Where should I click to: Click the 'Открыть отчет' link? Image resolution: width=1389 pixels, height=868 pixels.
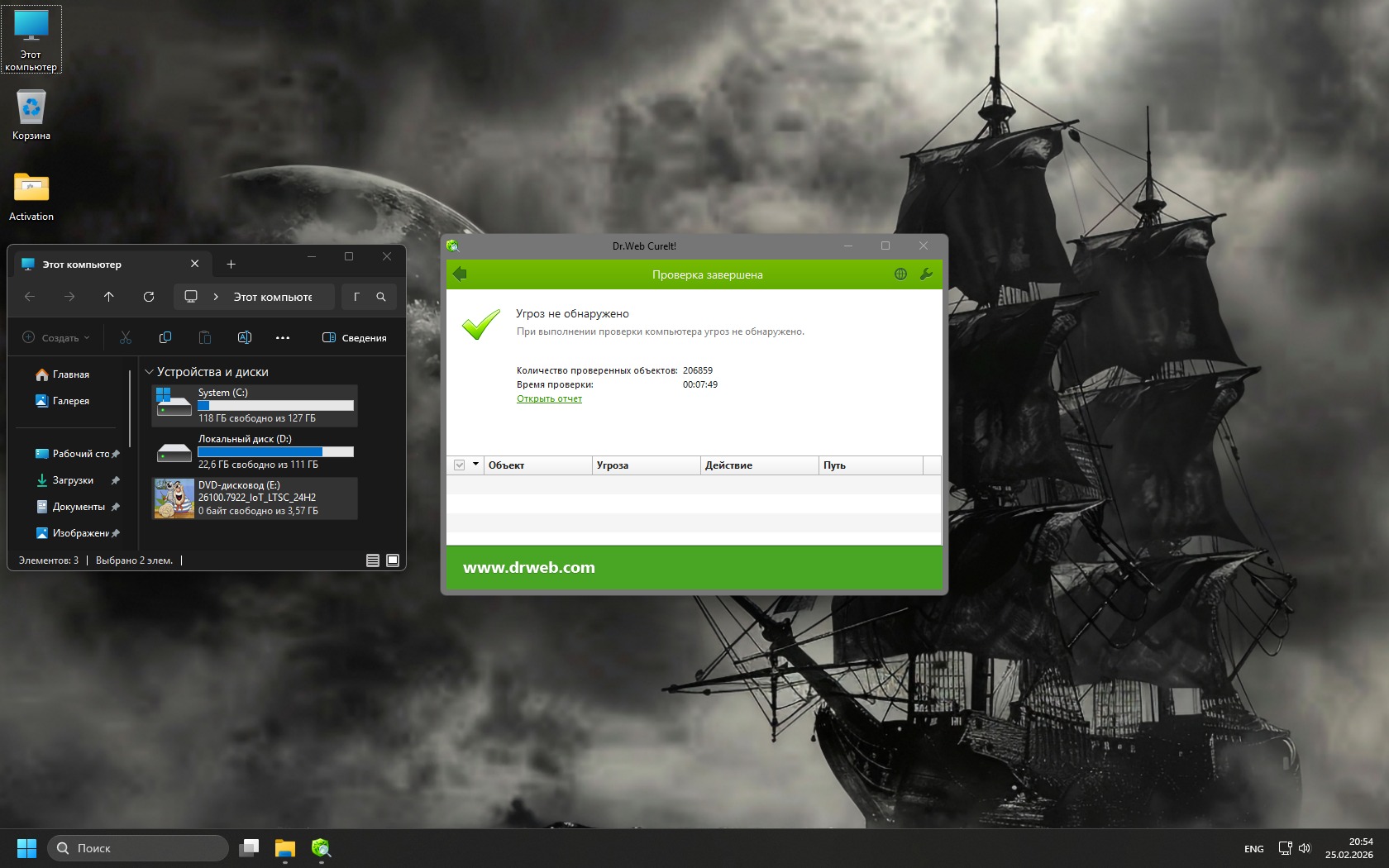[549, 398]
